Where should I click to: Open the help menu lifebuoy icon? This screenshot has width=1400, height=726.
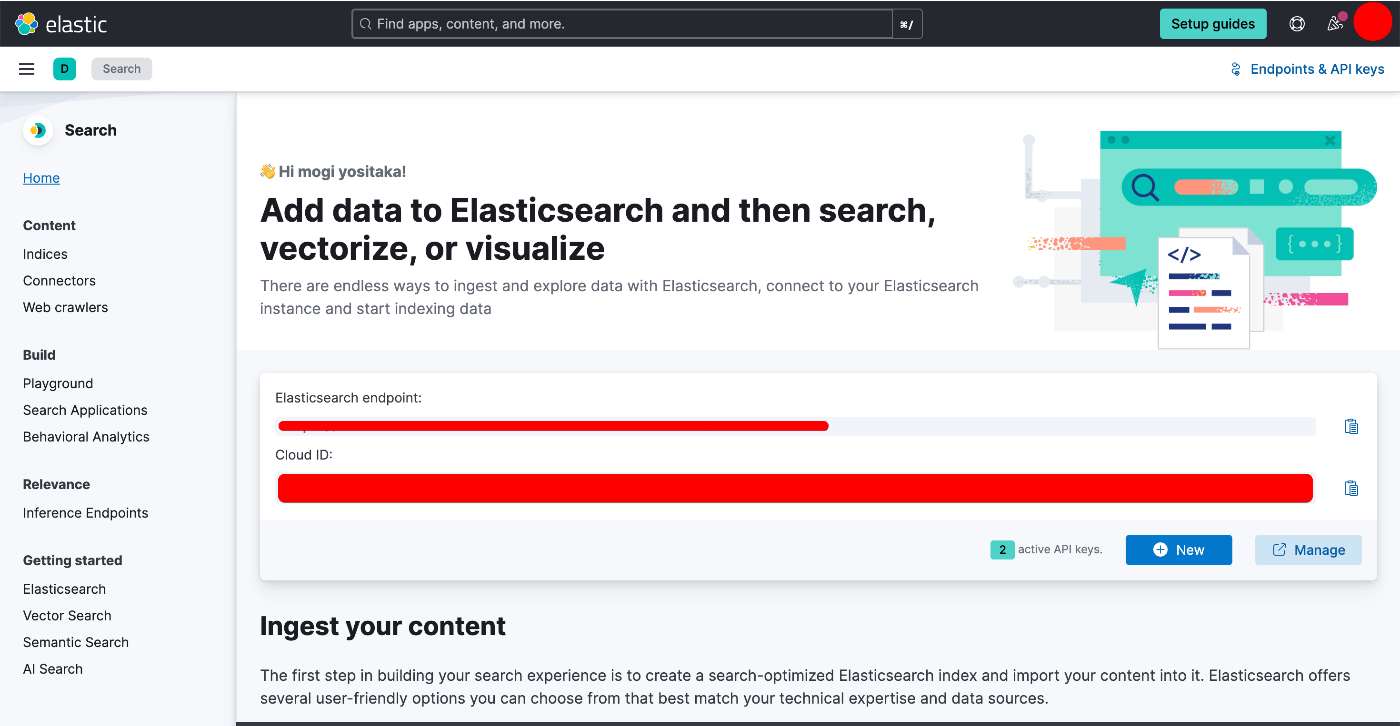(x=1297, y=24)
